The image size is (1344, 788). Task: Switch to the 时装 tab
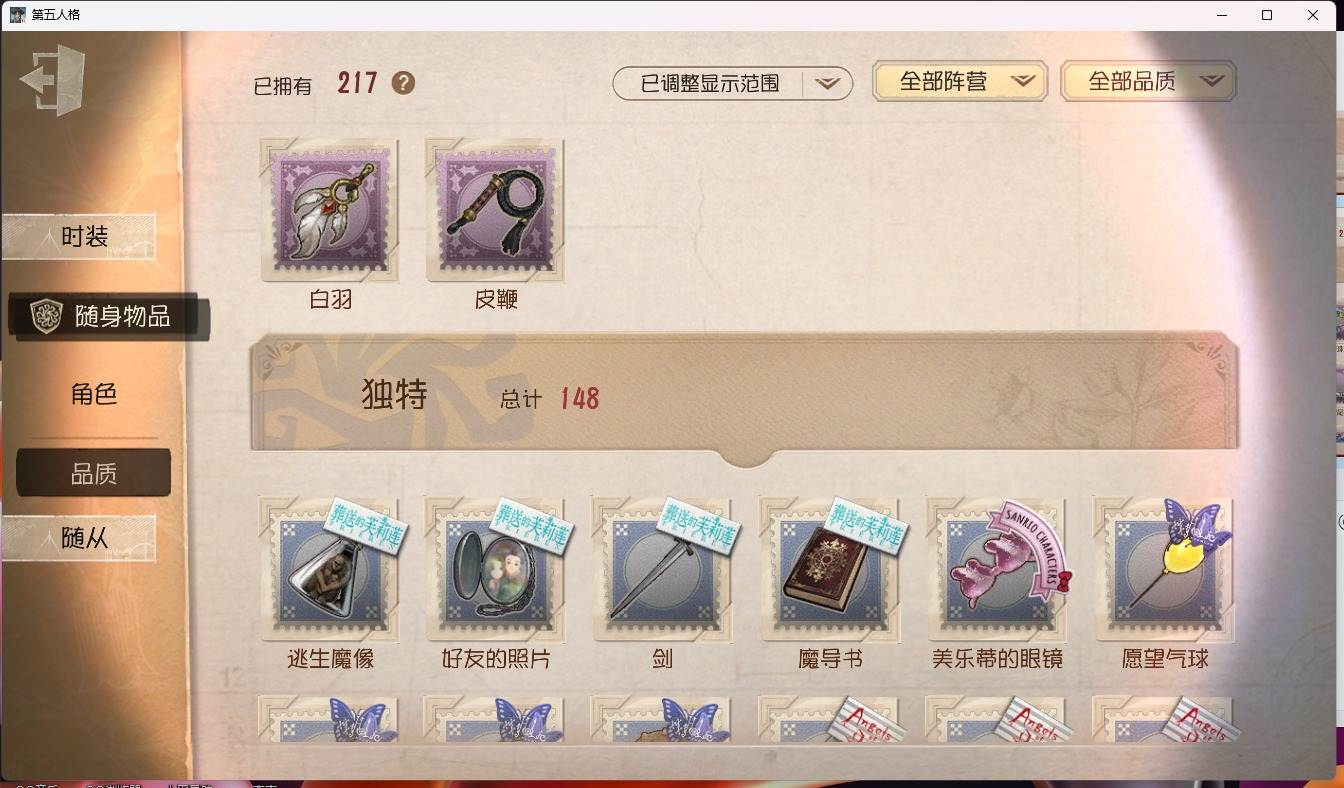(80, 237)
